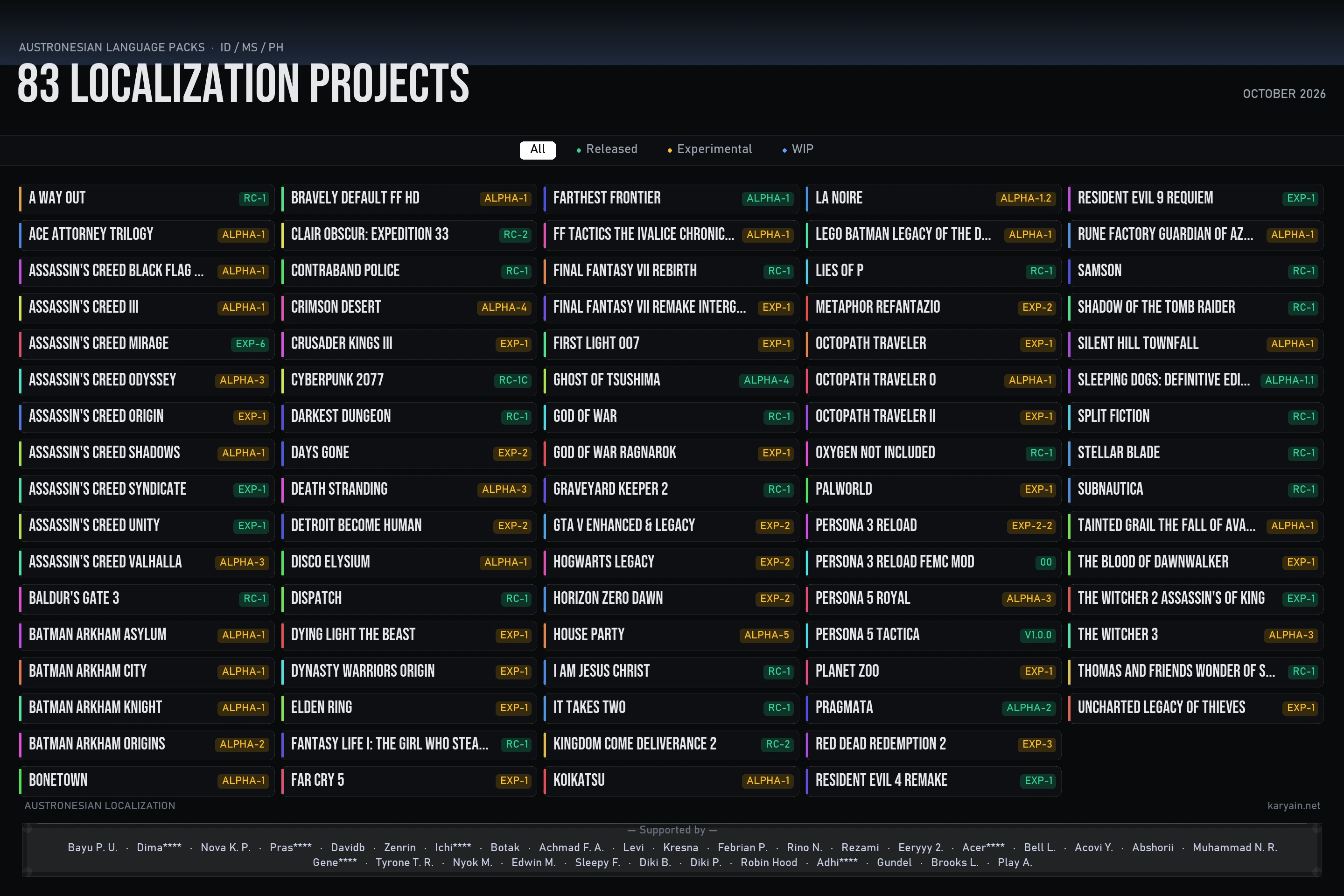Screen dimensions: 1344x896
Task: Open the karyain.net link
Action: point(1293,806)
